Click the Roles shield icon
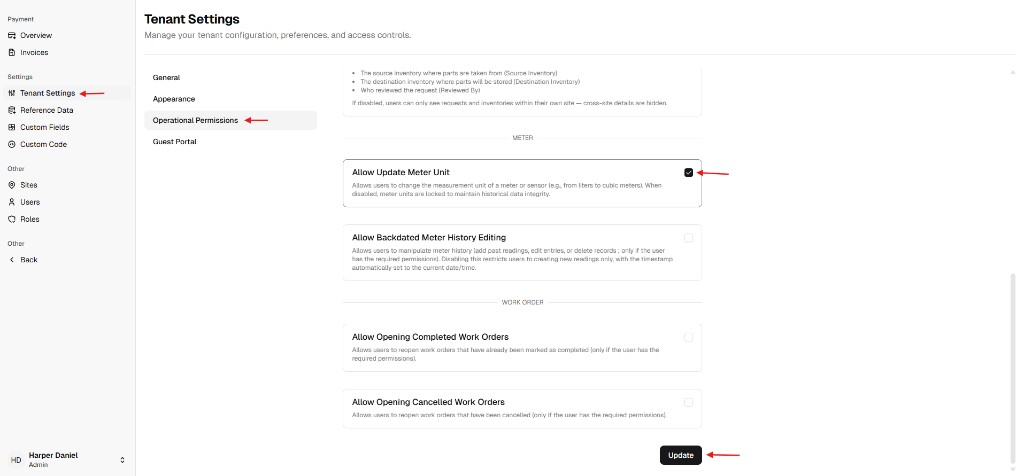 pyautogui.click(x=12, y=219)
